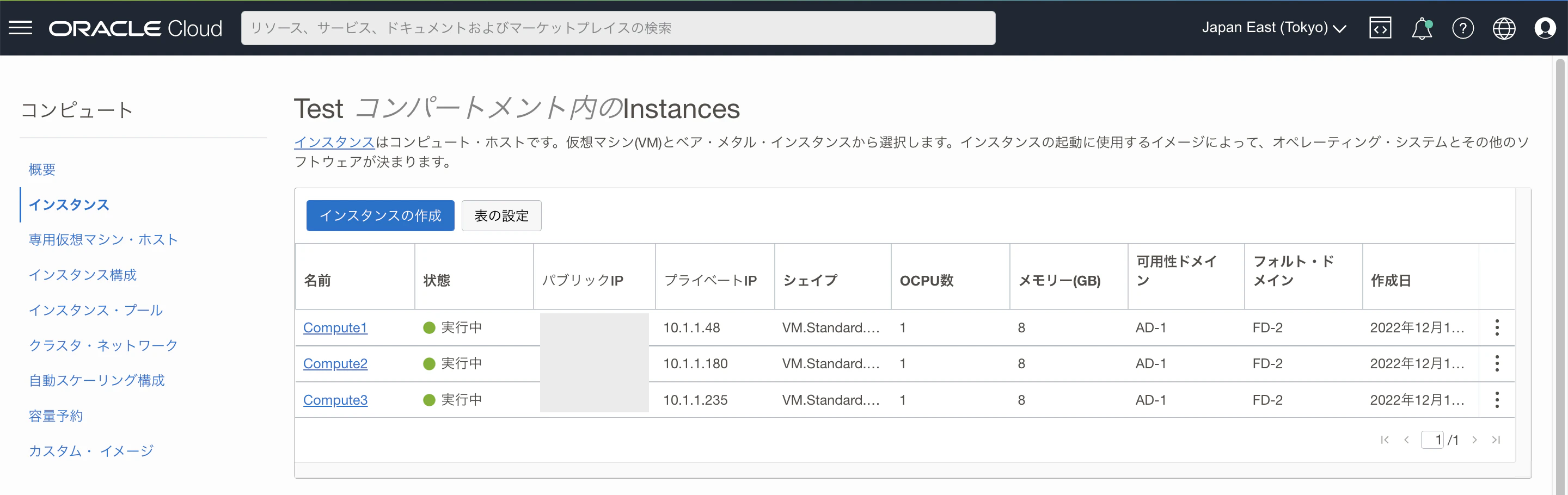Open the hamburger navigation menu

coord(20,28)
